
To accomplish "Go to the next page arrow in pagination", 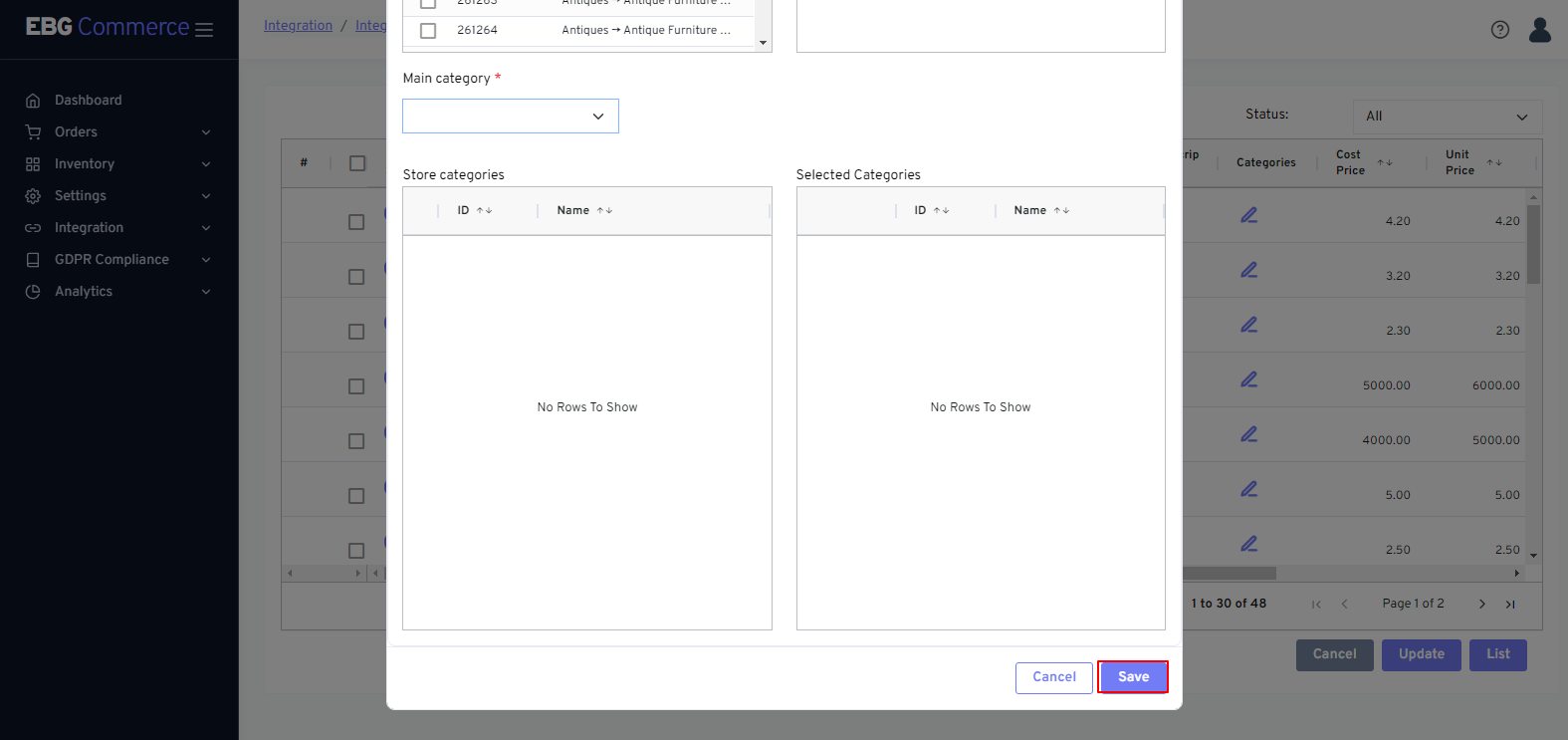I will pyautogui.click(x=1481, y=604).
